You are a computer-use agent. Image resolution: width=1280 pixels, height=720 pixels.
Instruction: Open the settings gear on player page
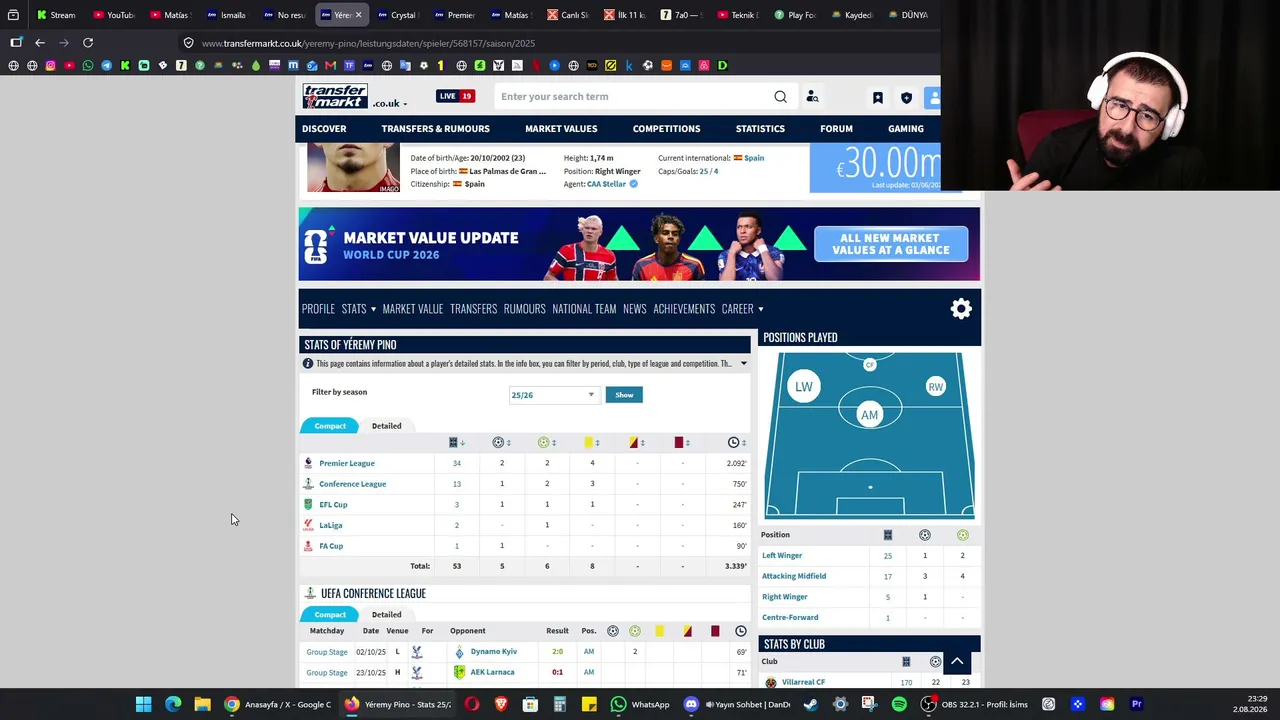tap(961, 309)
